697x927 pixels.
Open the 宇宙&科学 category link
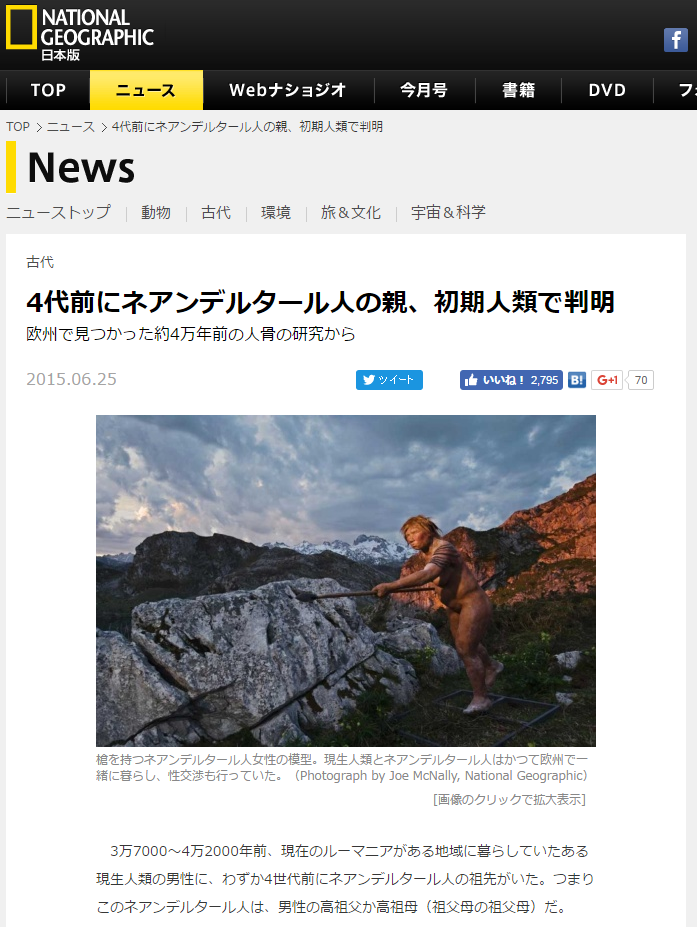click(448, 212)
